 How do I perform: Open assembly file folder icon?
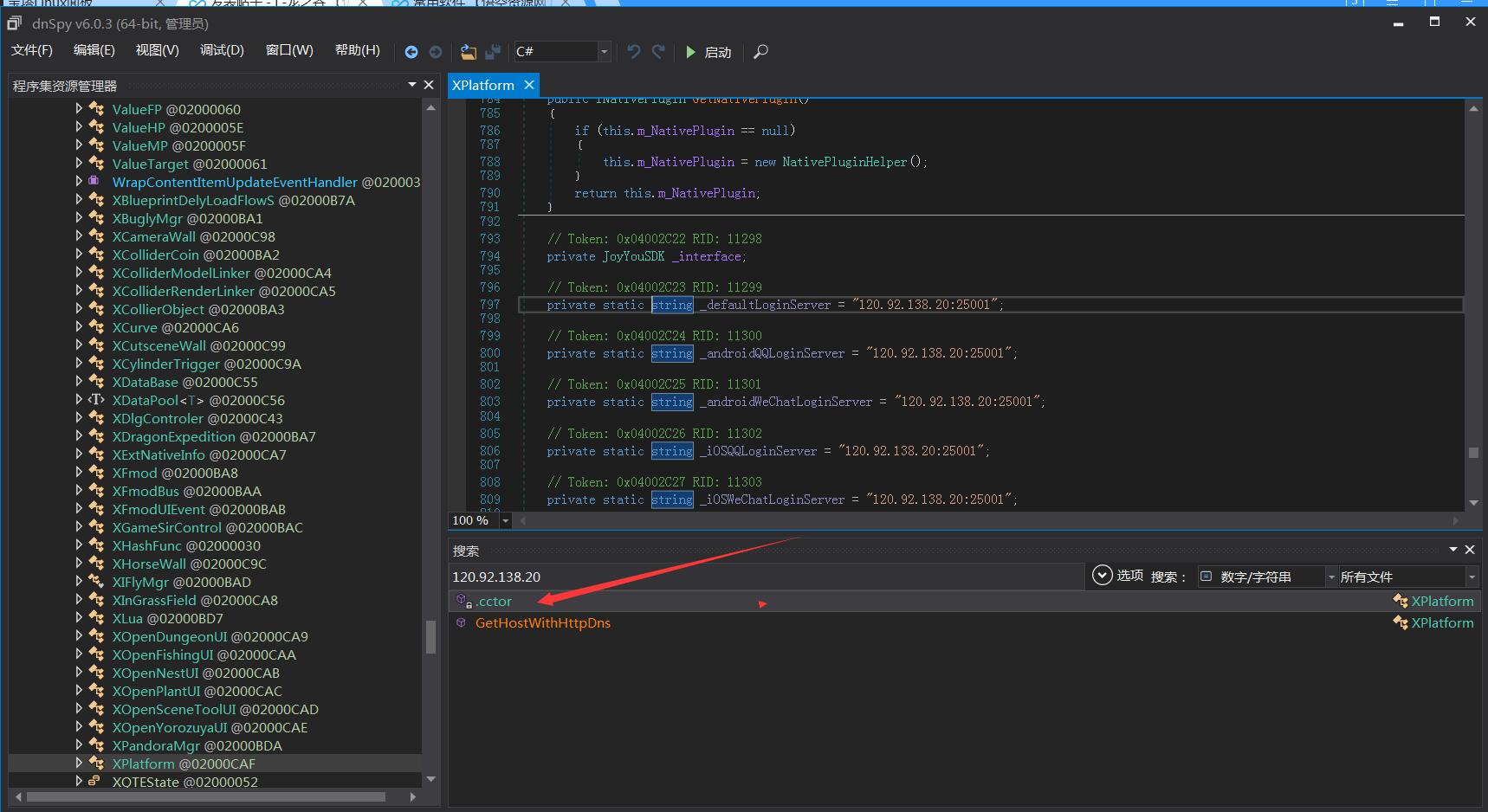click(469, 52)
